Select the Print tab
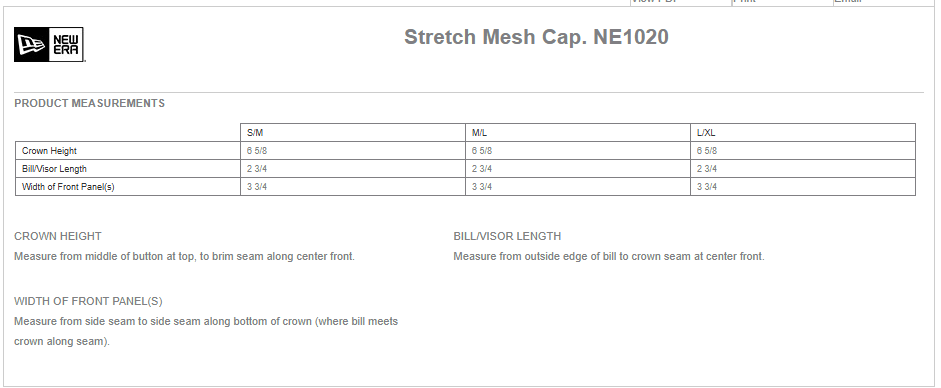Viewport: 941px width, 388px height. 782,2
